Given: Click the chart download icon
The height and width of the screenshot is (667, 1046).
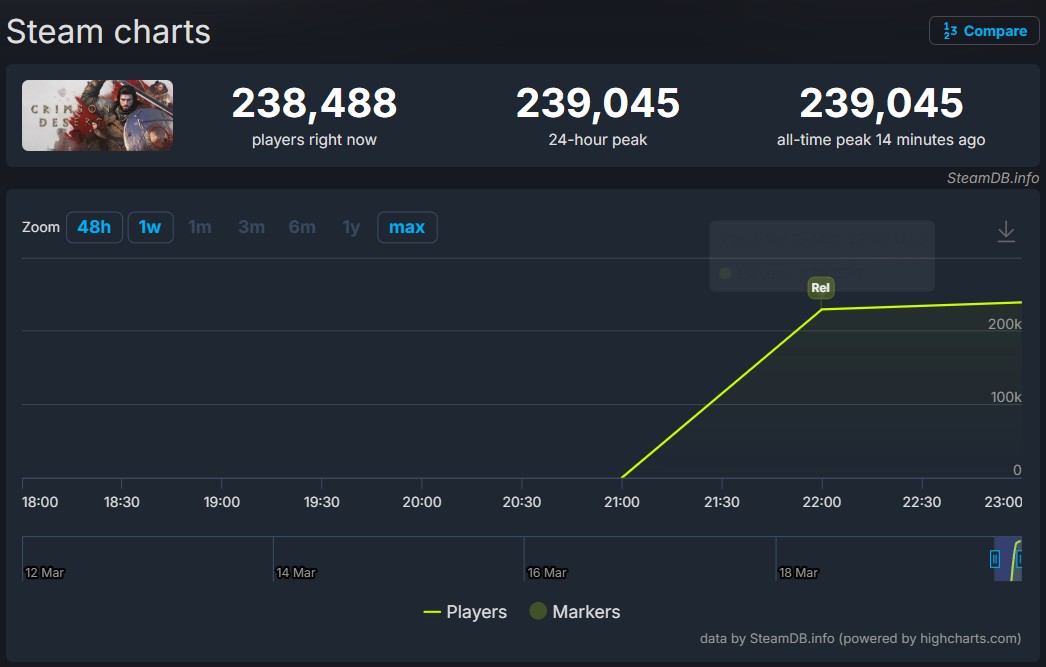Looking at the screenshot, I should (1006, 232).
